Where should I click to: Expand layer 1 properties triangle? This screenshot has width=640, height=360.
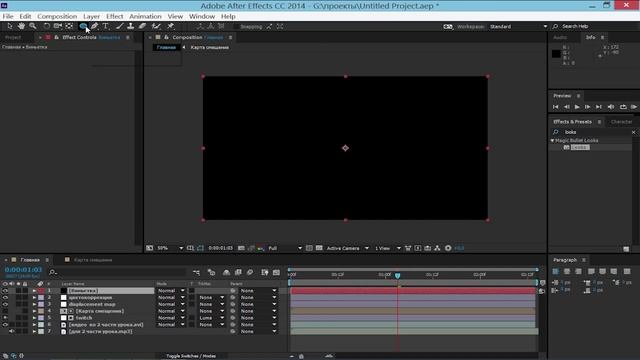34,291
